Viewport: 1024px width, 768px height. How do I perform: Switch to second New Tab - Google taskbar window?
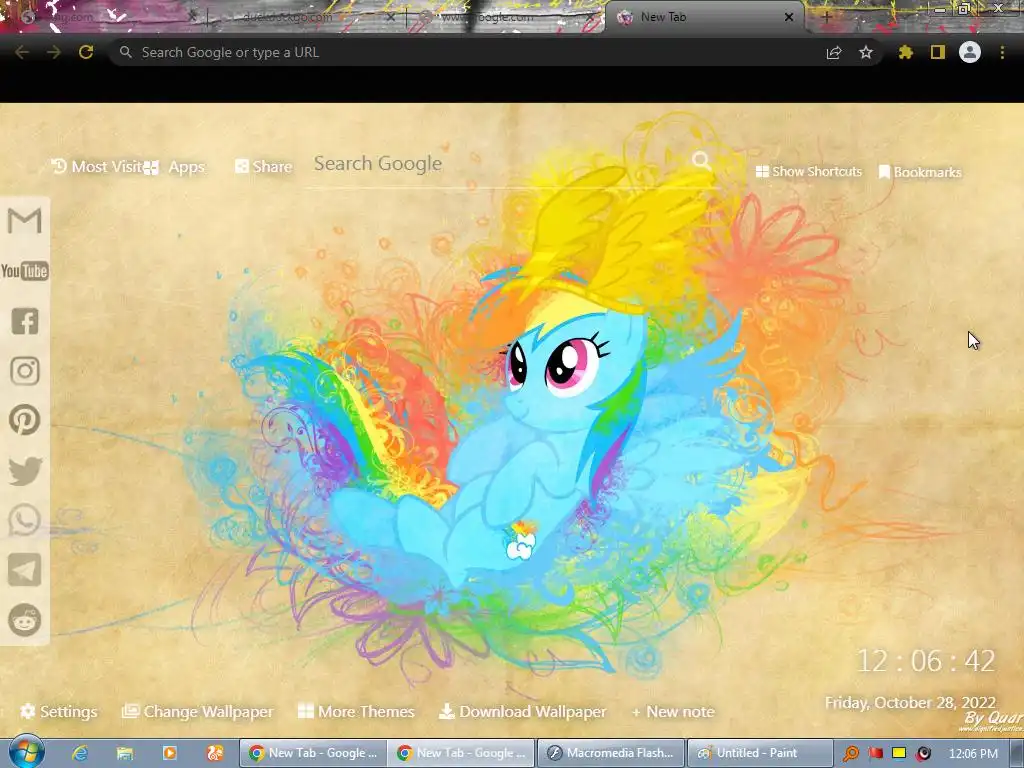pyautogui.click(x=461, y=753)
